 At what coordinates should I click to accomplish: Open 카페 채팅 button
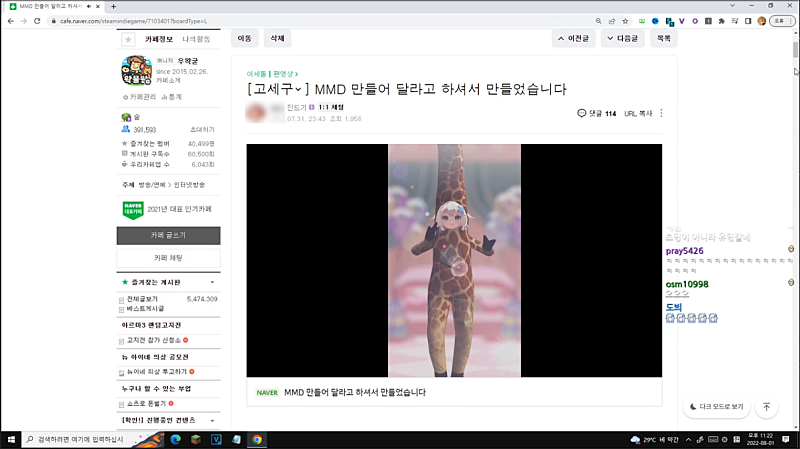(x=168, y=258)
